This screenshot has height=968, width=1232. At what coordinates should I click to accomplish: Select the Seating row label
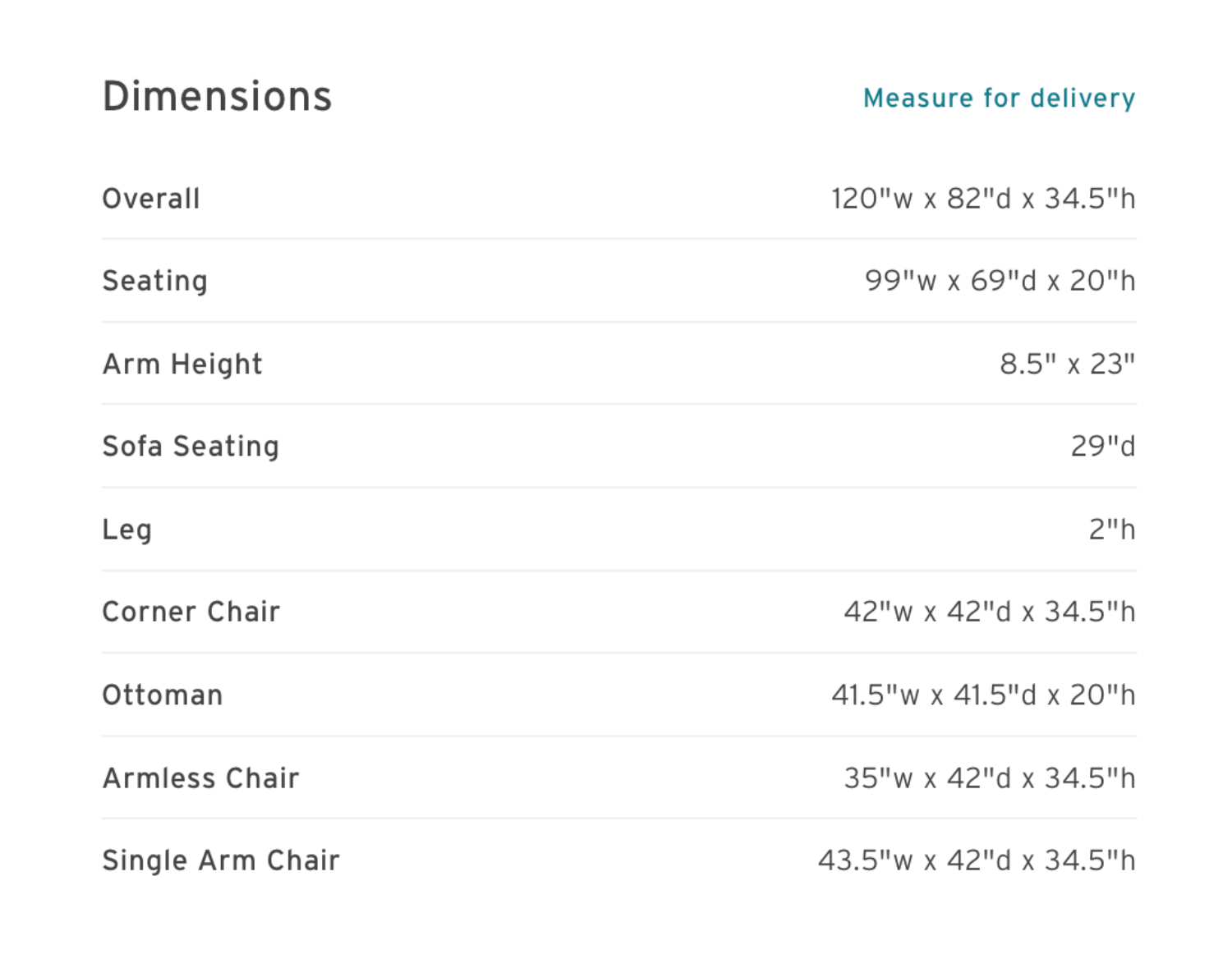pos(155,281)
